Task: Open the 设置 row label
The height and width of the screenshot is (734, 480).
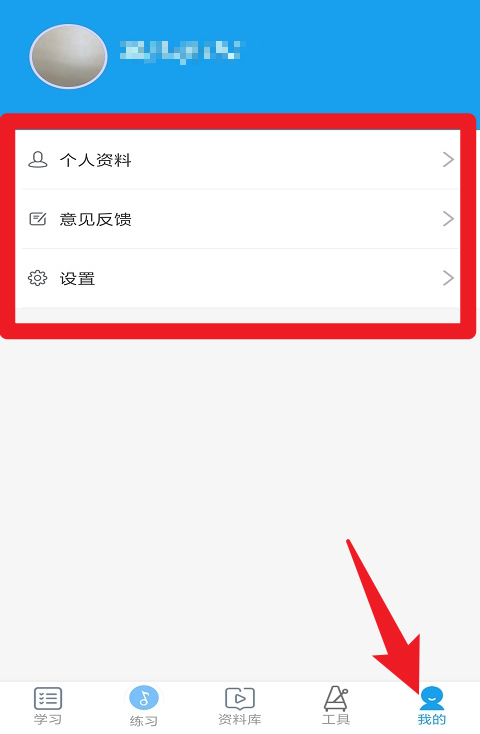Action: coord(78,279)
